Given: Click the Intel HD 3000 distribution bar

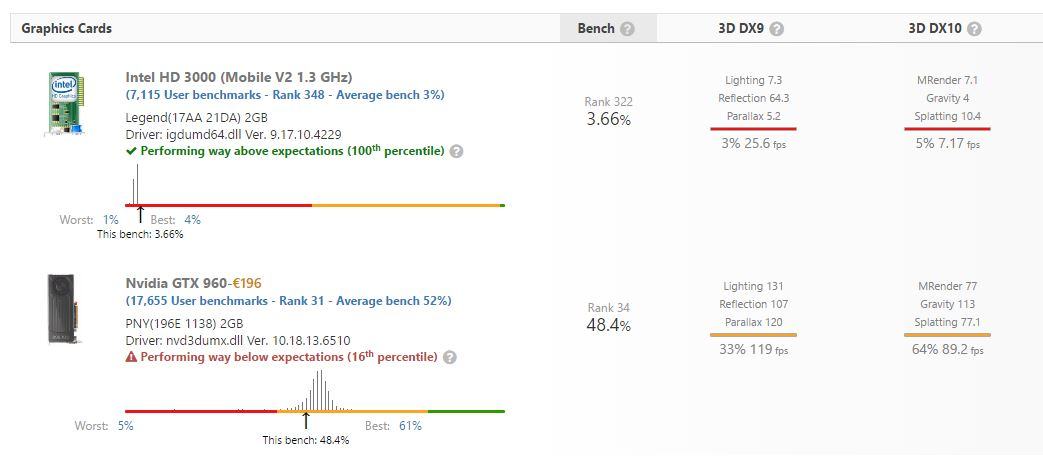Looking at the screenshot, I should coord(314,205).
